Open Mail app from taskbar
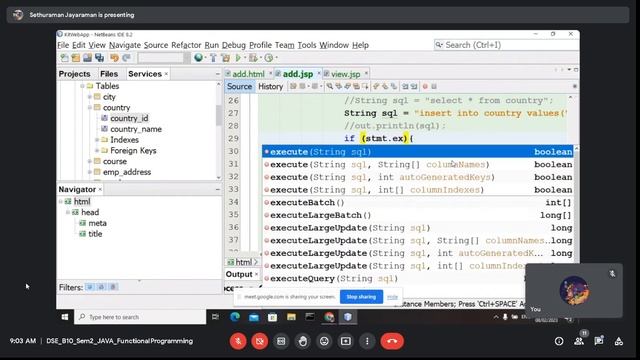Viewport: 640px width, 360px height. 254,317
